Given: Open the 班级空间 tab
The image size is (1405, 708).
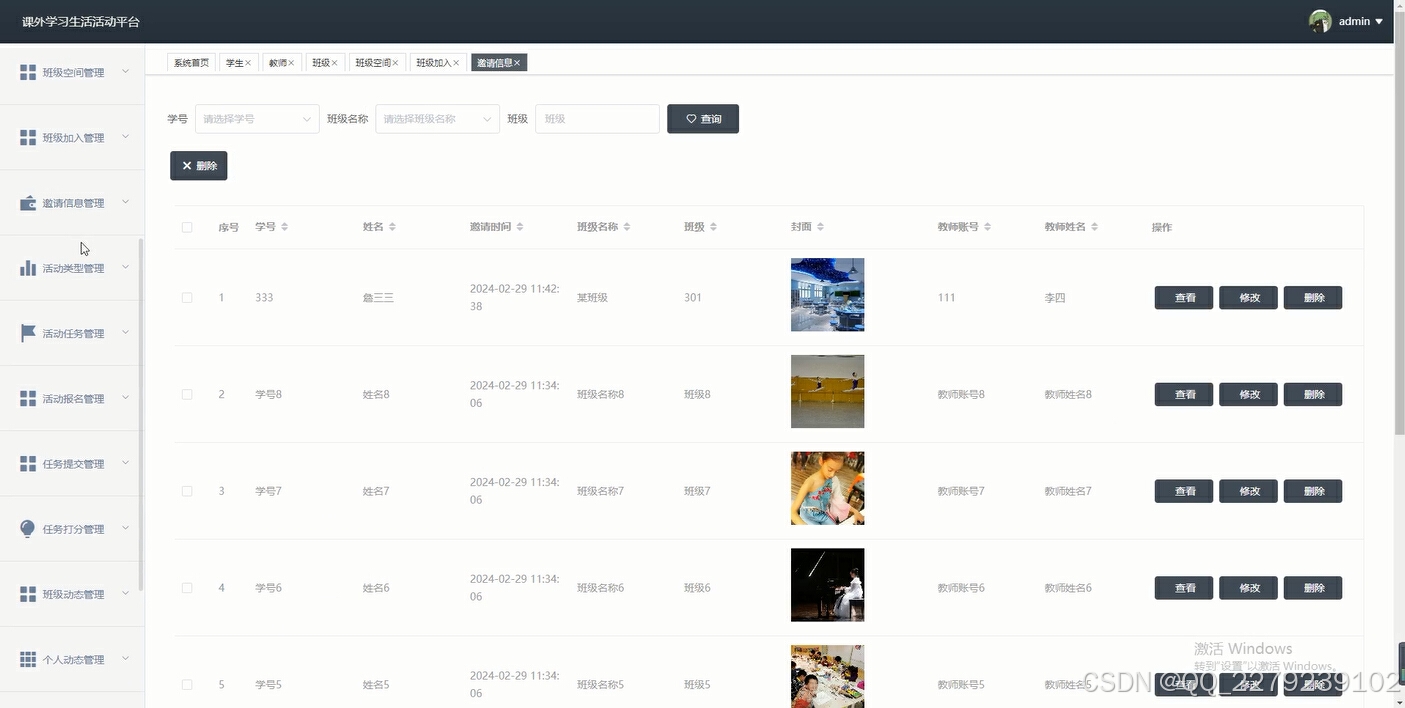Looking at the screenshot, I should 373,62.
